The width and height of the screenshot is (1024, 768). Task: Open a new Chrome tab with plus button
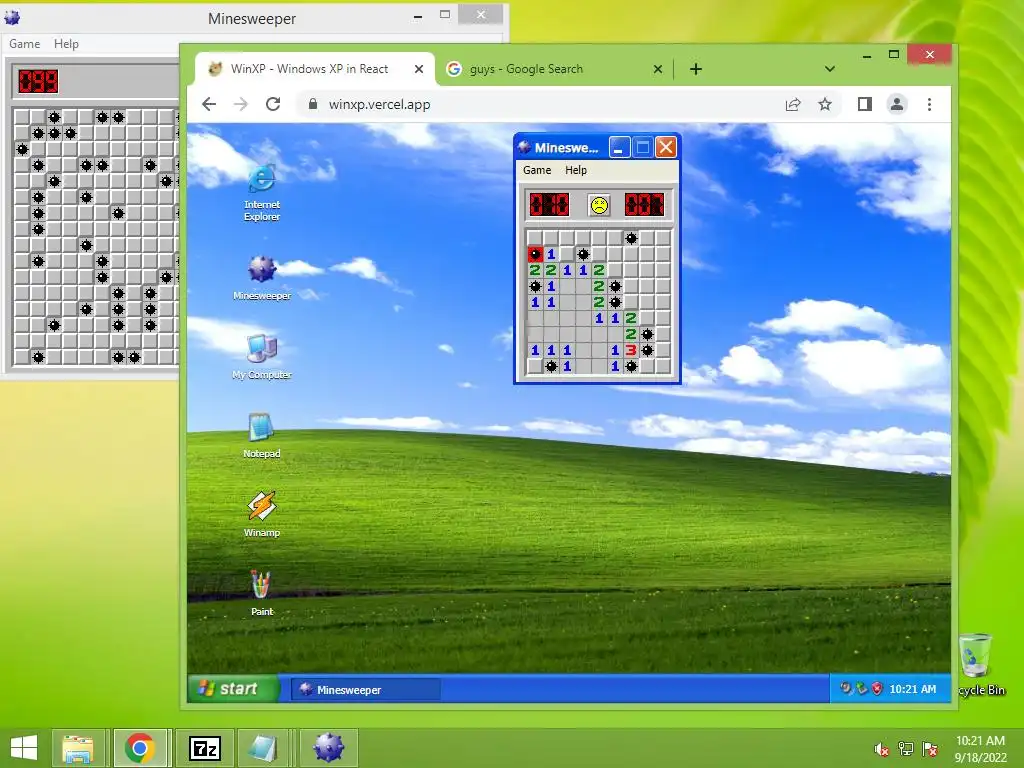coord(696,69)
